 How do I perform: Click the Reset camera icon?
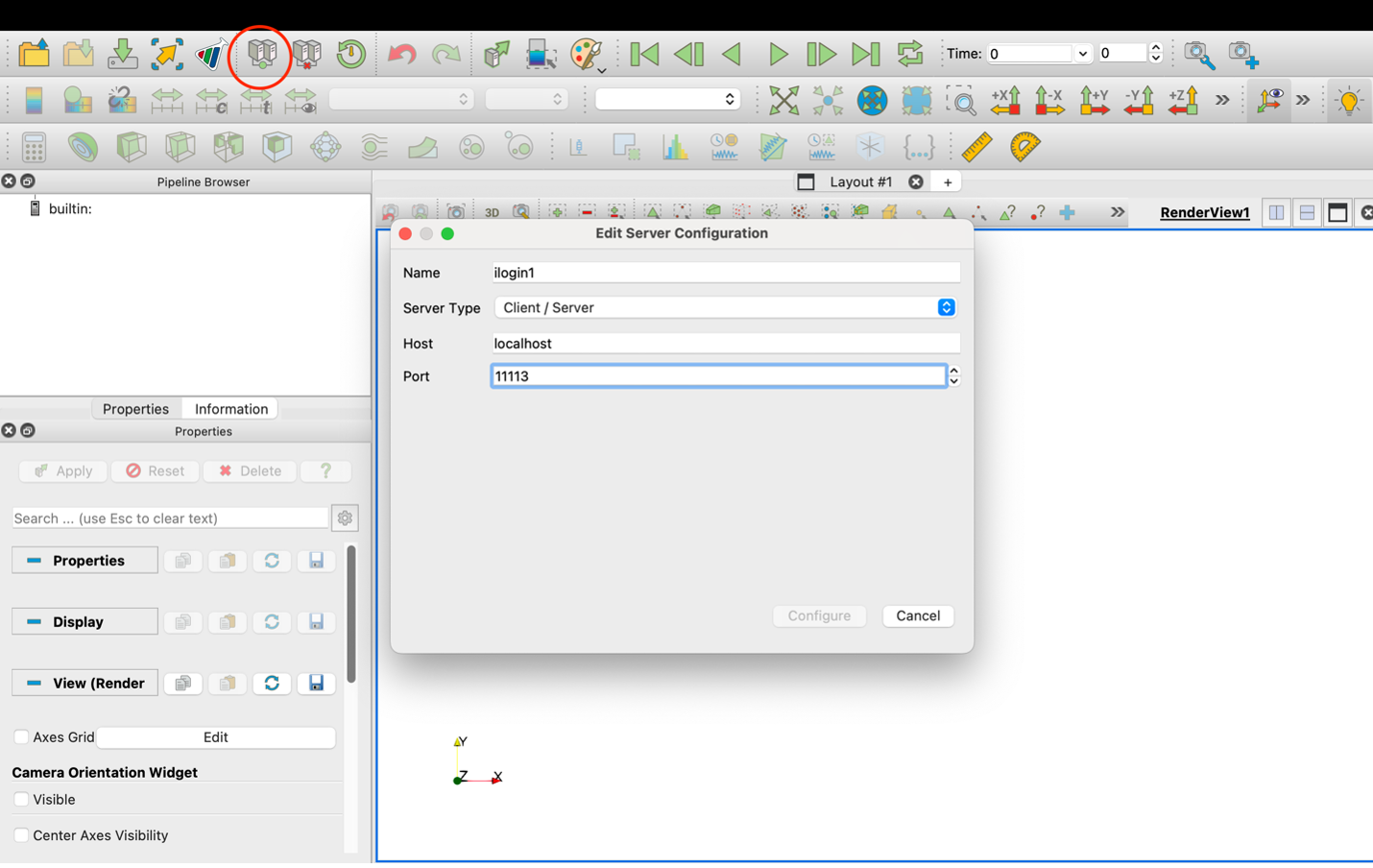click(x=783, y=100)
